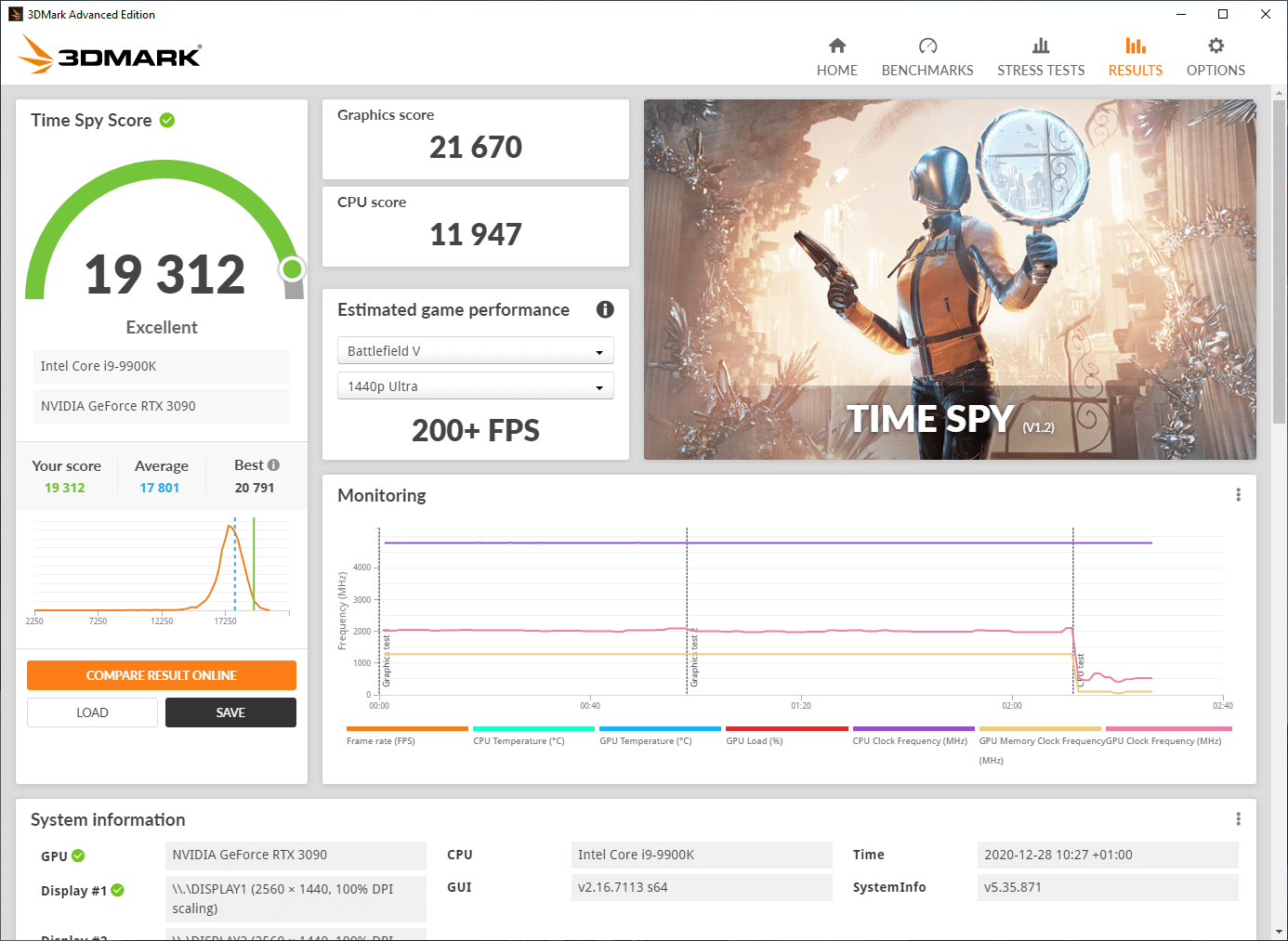
Task: Click the Time Spy hero image
Action: 950,280
